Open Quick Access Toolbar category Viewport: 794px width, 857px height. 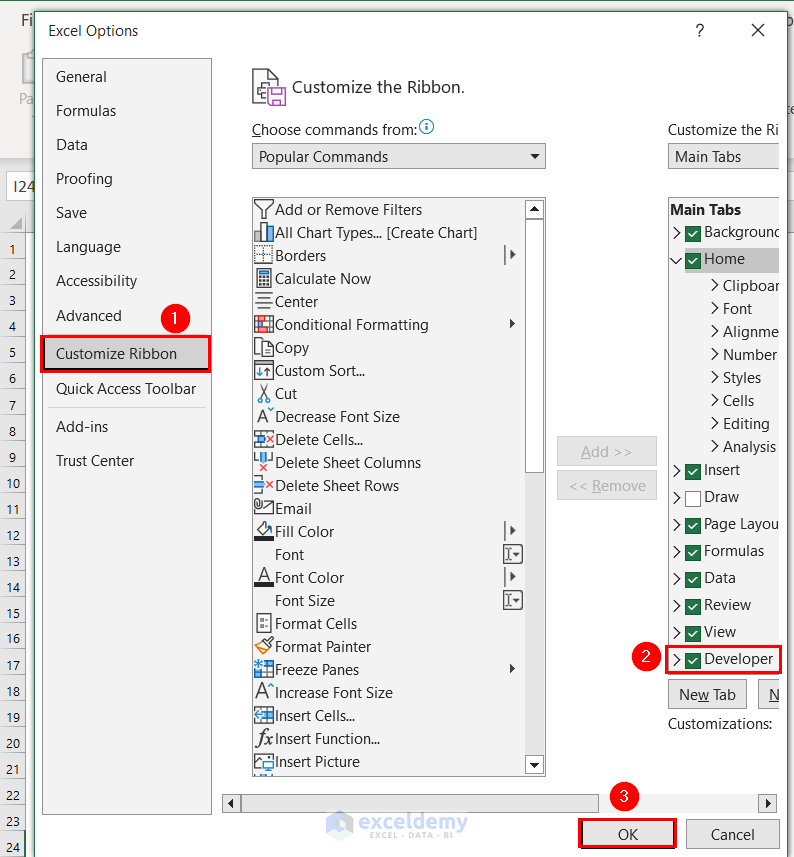click(126, 389)
